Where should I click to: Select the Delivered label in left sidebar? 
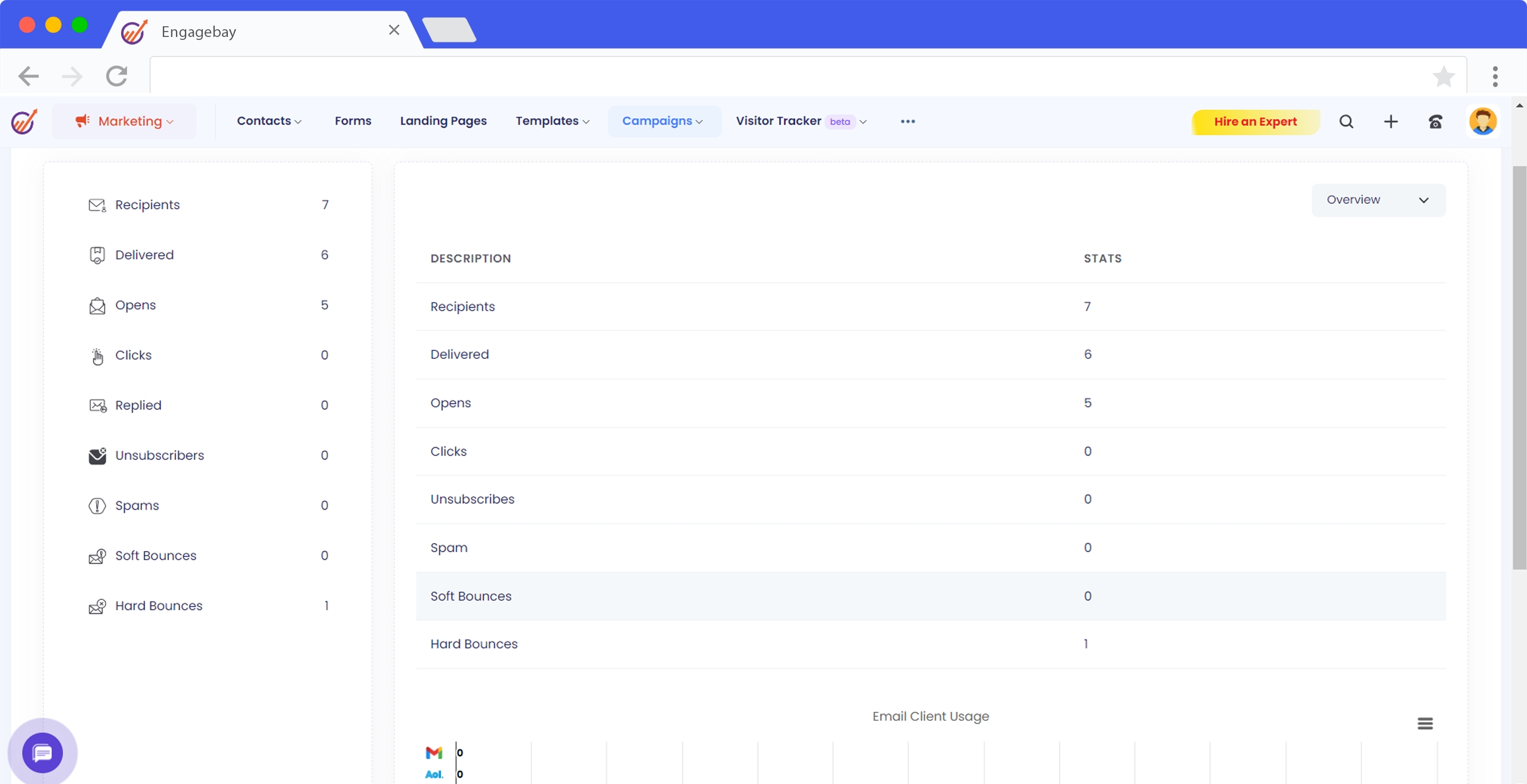[x=144, y=255]
